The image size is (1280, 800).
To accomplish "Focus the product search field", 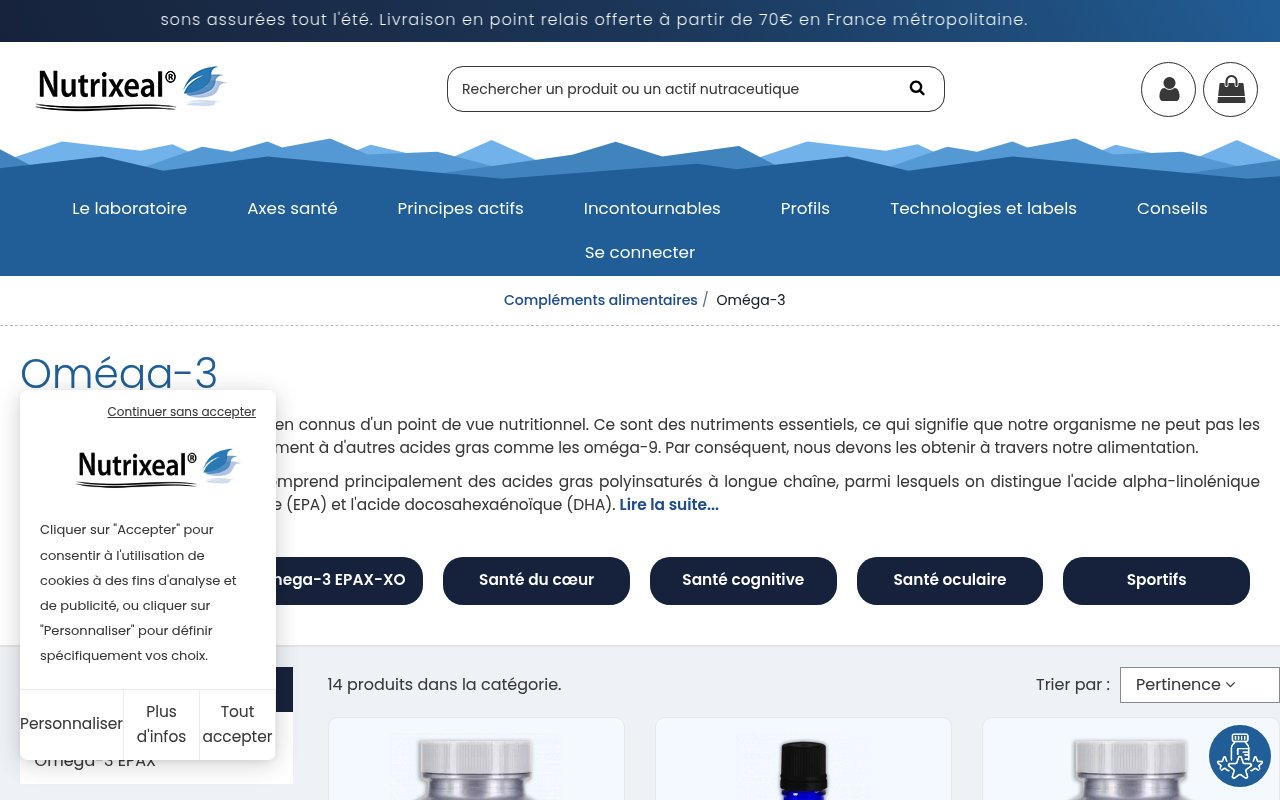I will click(696, 89).
